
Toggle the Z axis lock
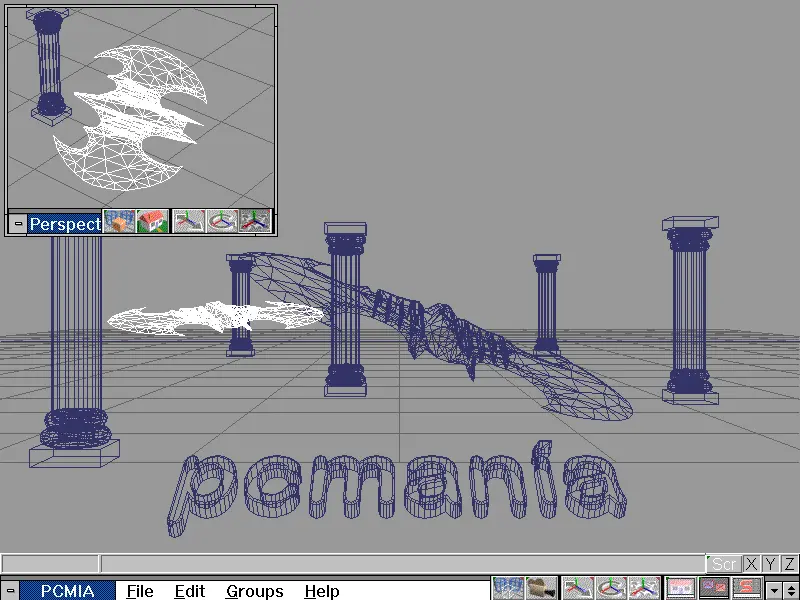[789, 564]
